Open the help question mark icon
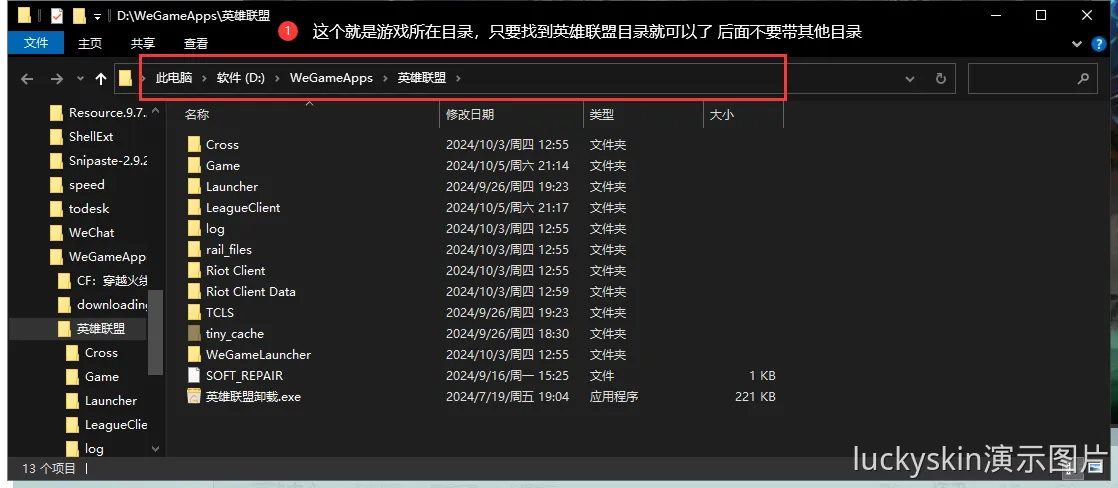Viewport: 1118px width, 488px height. pyautogui.click(x=1099, y=44)
